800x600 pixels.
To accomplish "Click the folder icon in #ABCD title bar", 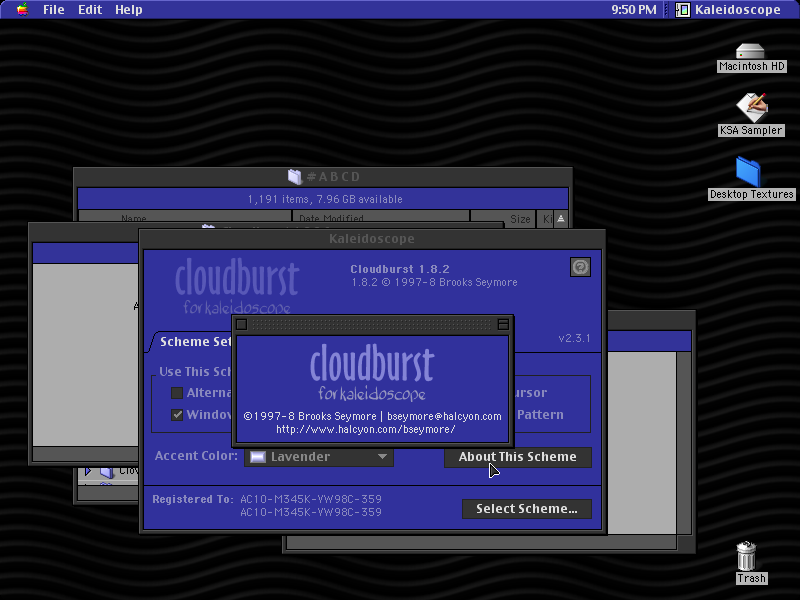I will [294, 177].
